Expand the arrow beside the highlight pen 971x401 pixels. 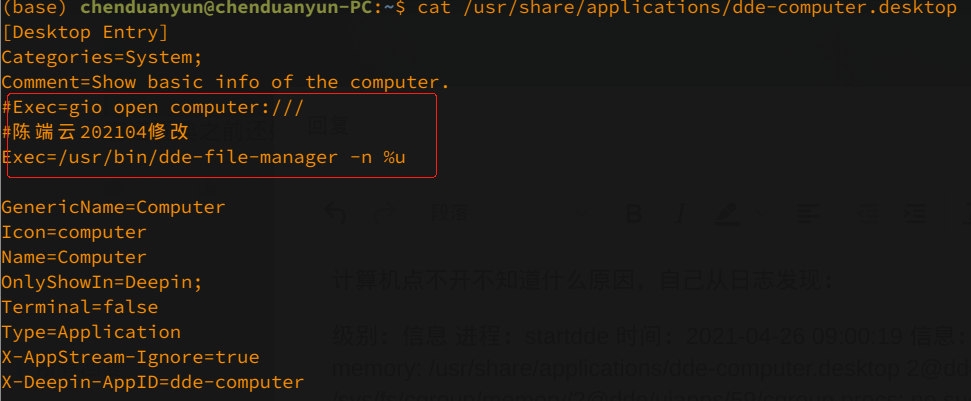(760, 213)
